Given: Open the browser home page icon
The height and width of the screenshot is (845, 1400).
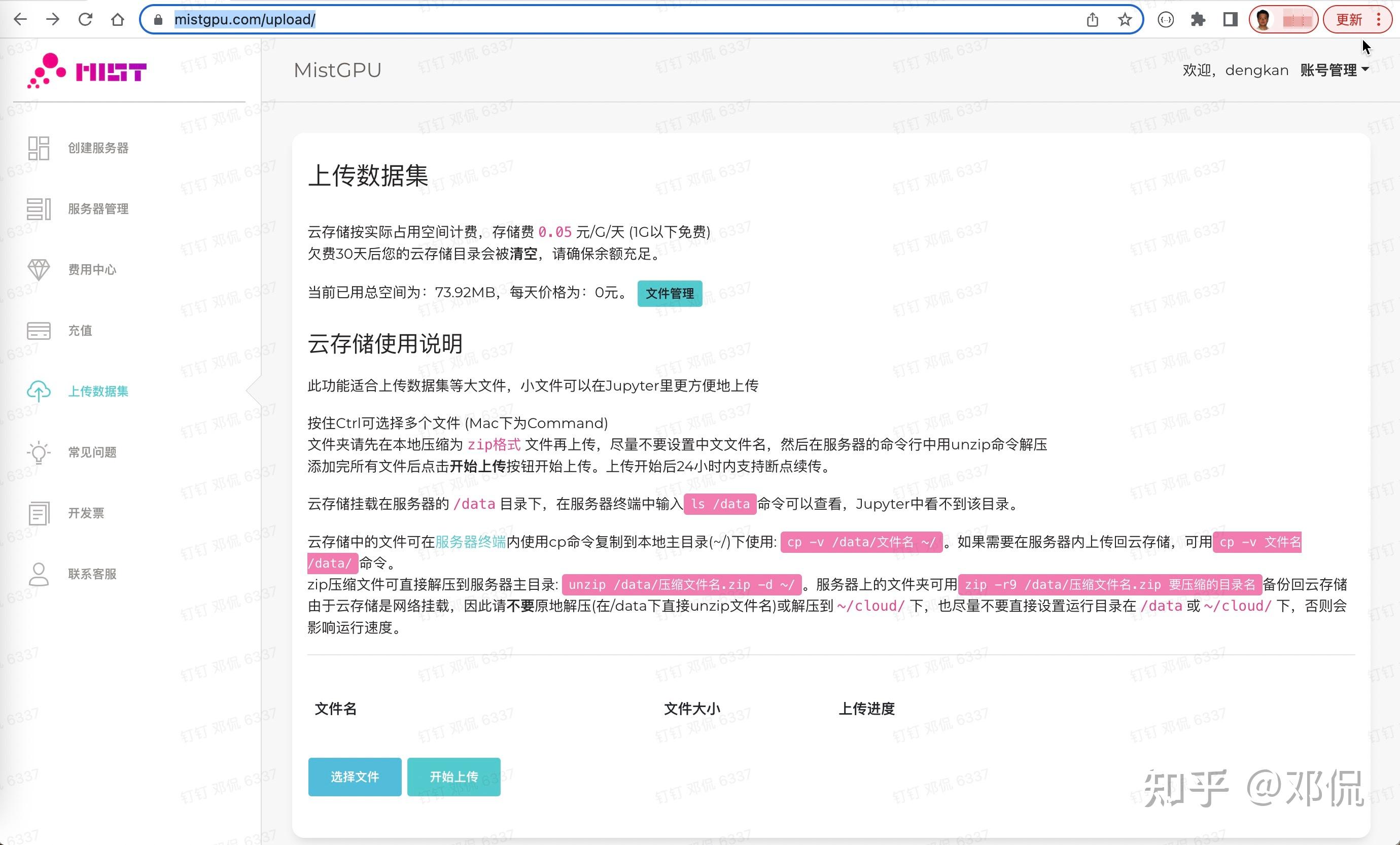Looking at the screenshot, I should 118,19.
